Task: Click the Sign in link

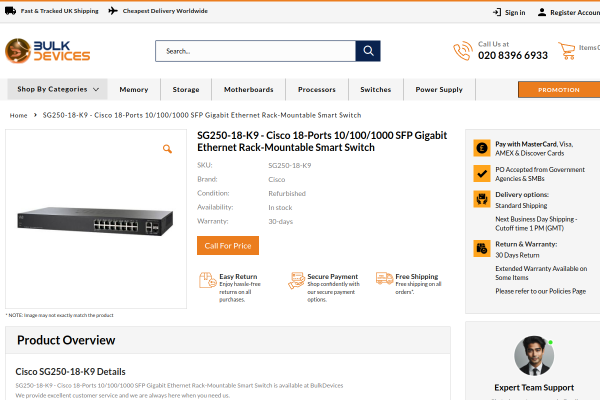Action: pos(515,13)
